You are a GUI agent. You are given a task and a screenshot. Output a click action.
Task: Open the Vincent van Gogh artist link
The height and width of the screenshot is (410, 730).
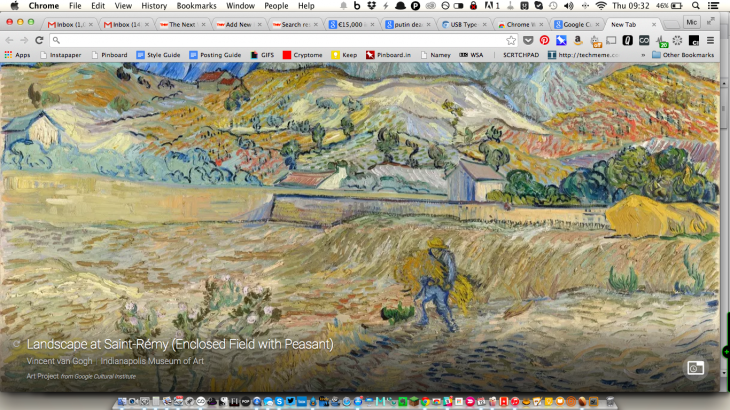click(60, 359)
